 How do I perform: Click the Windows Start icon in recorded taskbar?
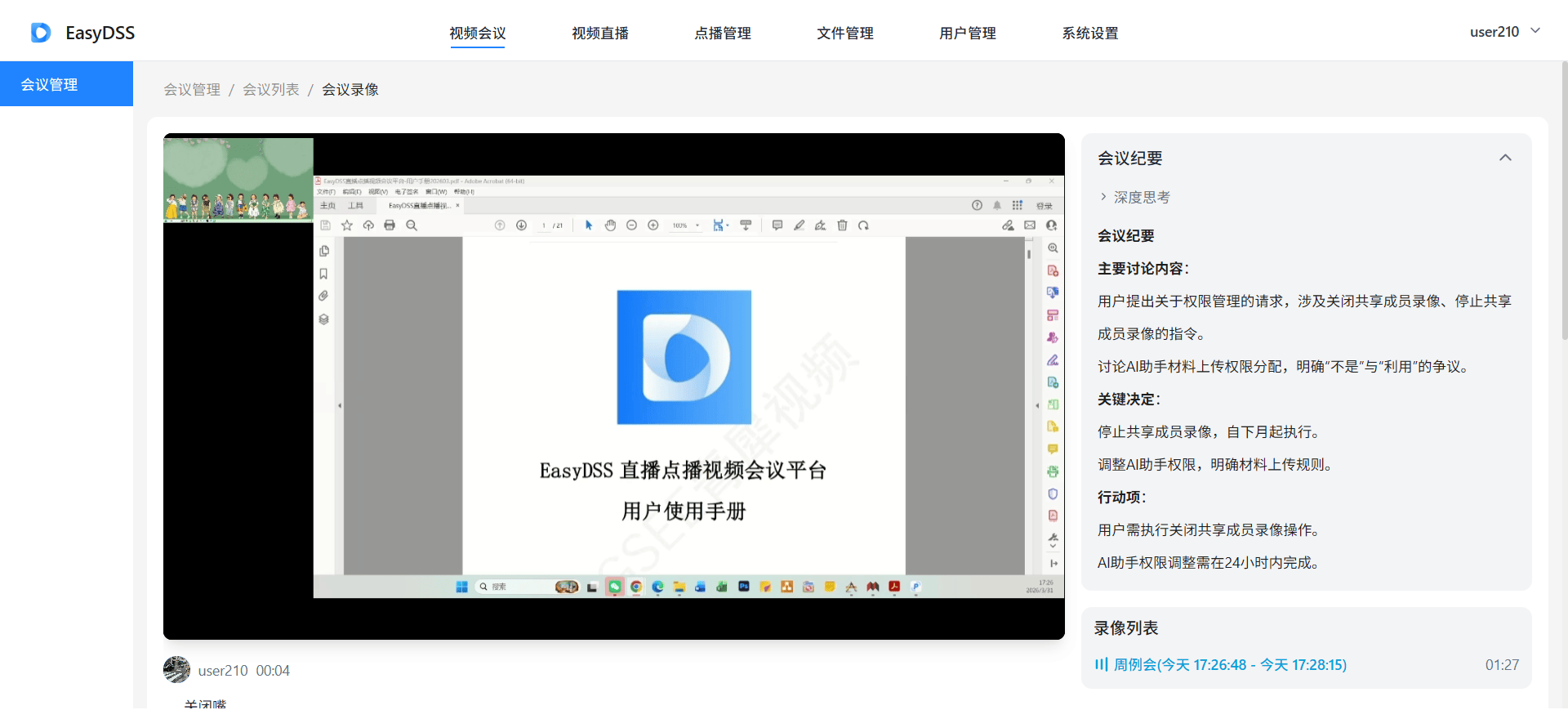(461, 587)
